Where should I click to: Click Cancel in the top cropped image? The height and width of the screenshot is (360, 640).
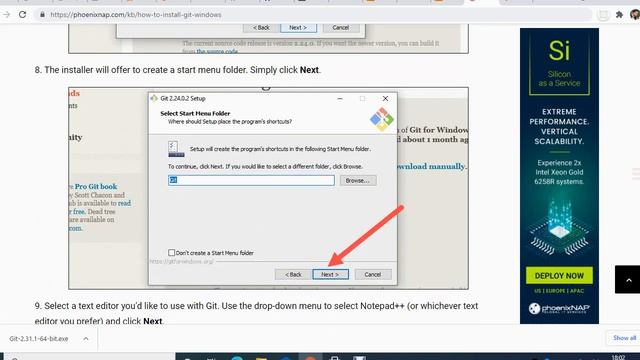pos(341,28)
